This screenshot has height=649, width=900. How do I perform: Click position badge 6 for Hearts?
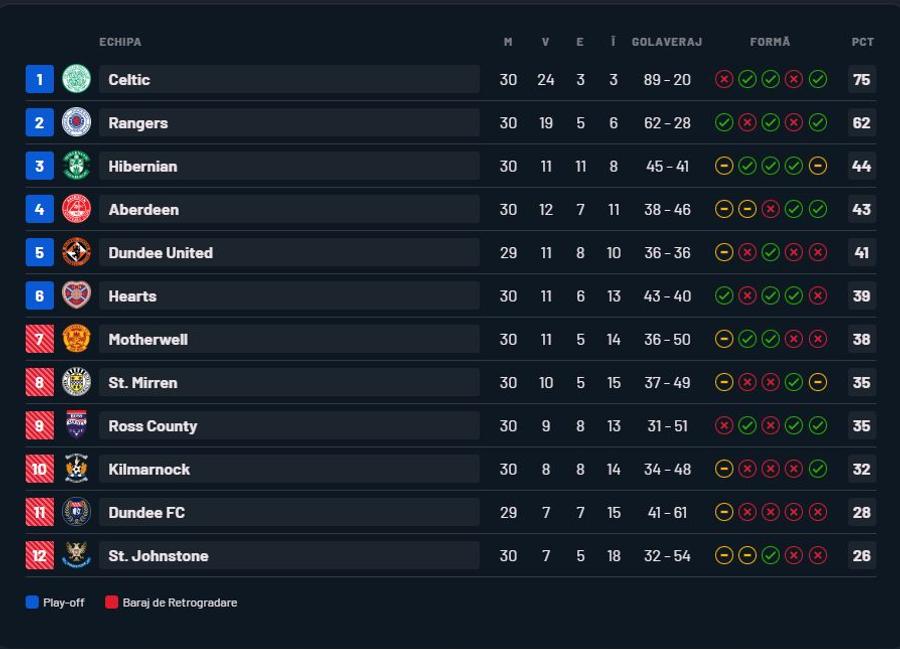pos(40,296)
